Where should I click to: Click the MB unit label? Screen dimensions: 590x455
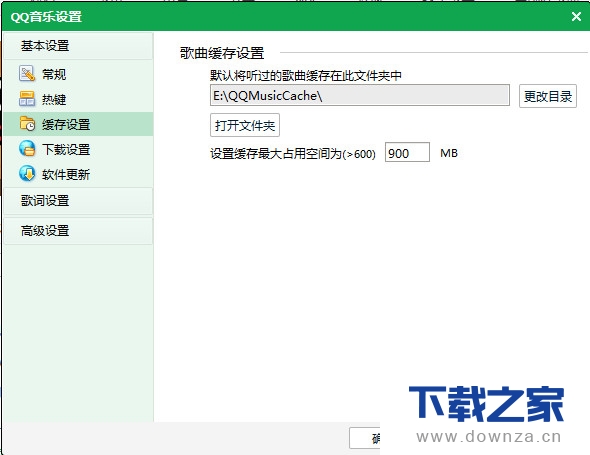pyautogui.click(x=449, y=153)
